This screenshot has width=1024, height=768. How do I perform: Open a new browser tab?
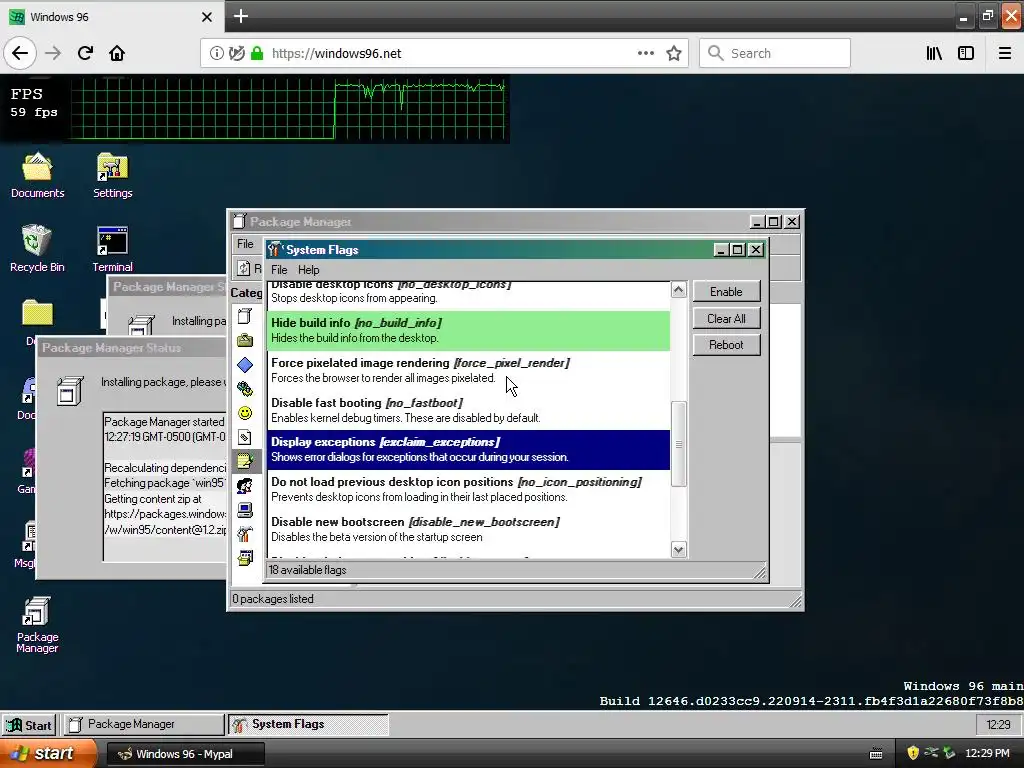click(x=241, y=16)
